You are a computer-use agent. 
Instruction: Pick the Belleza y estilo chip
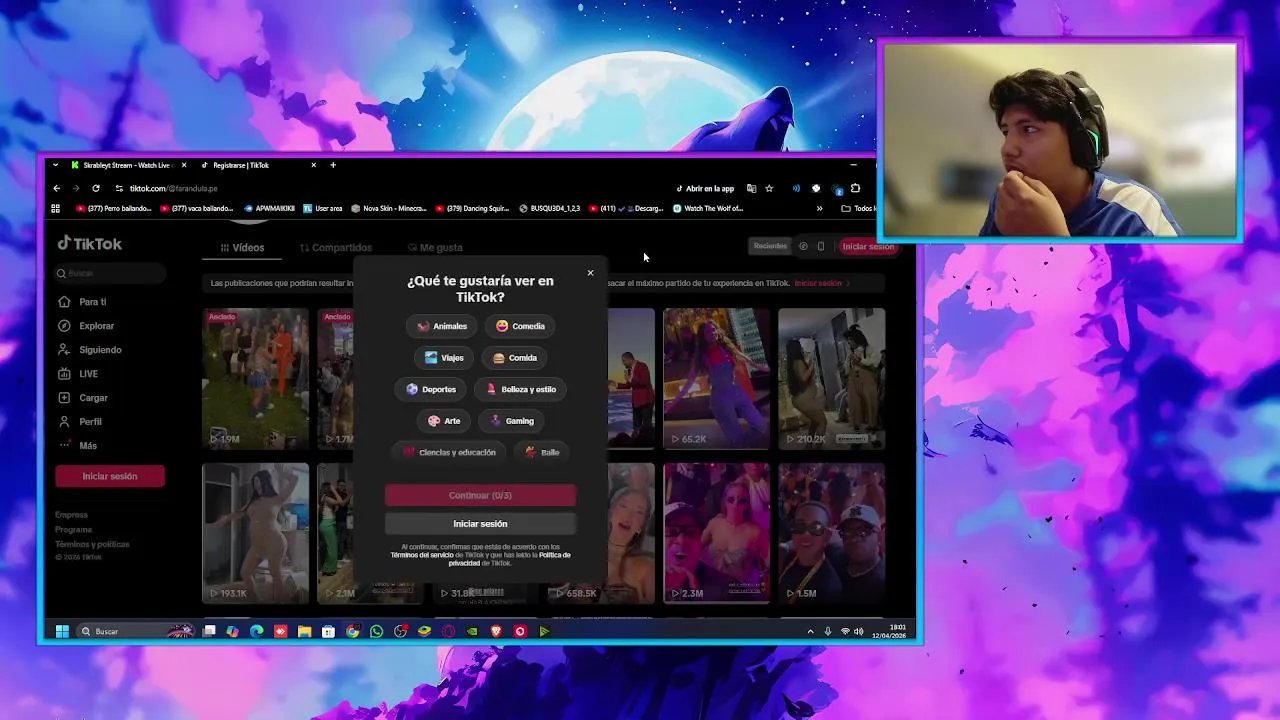coord(520,389)
